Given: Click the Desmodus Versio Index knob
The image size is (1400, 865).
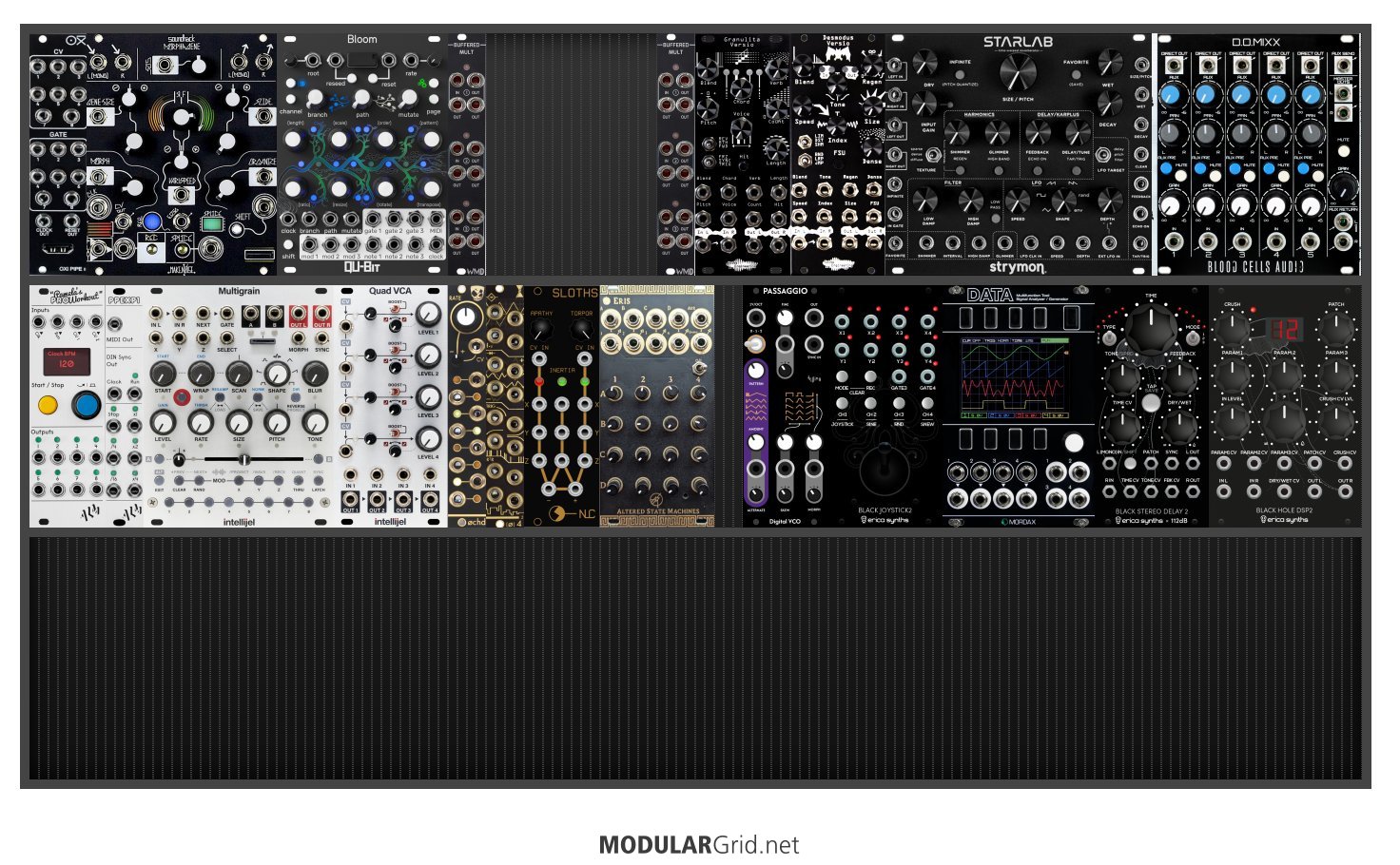Looking at the screenshot, I should click(x=837, y=125).
